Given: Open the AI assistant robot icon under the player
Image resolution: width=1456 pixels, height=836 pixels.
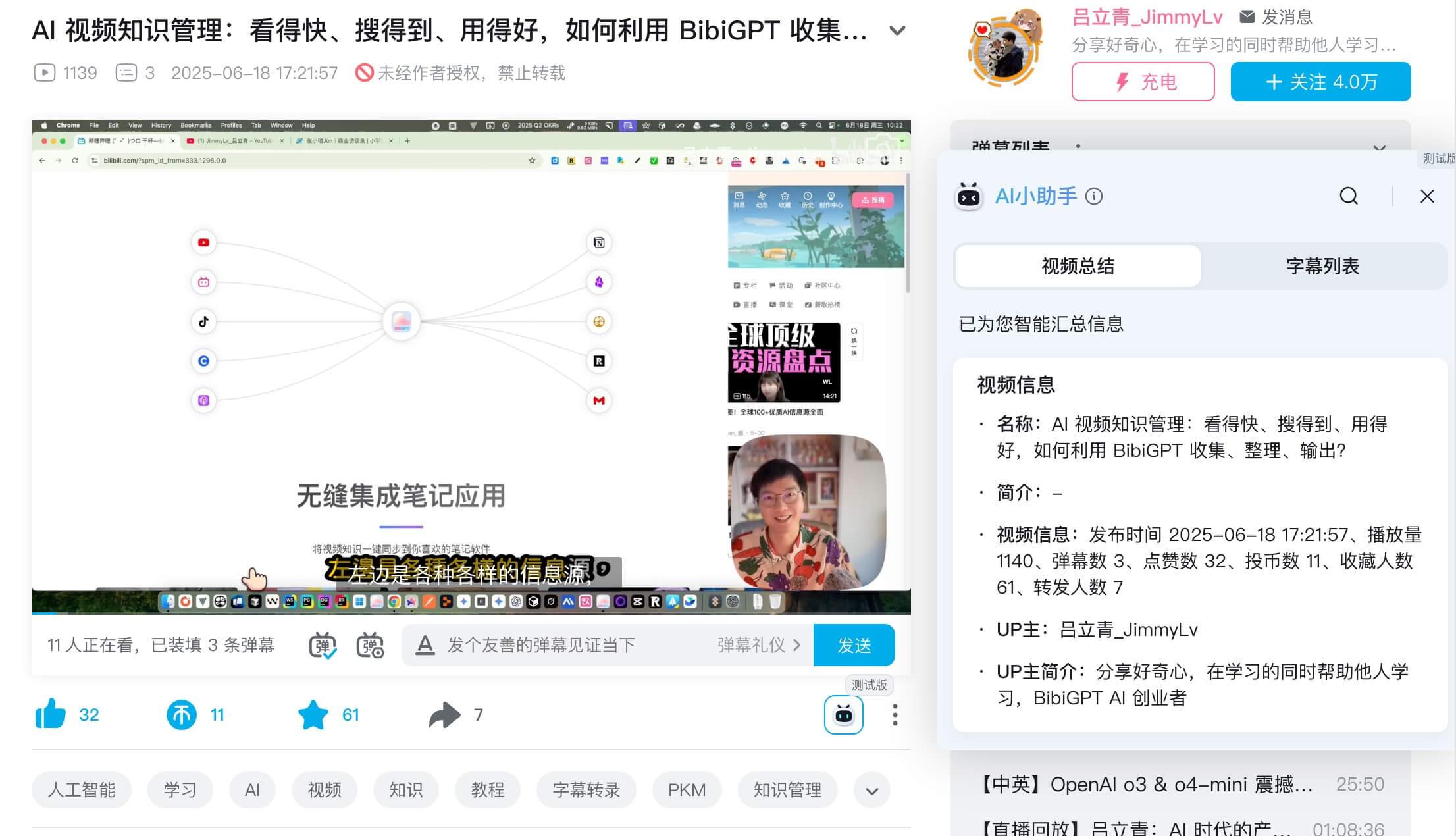Looking at the screenshot, I should tap(843, 715).
